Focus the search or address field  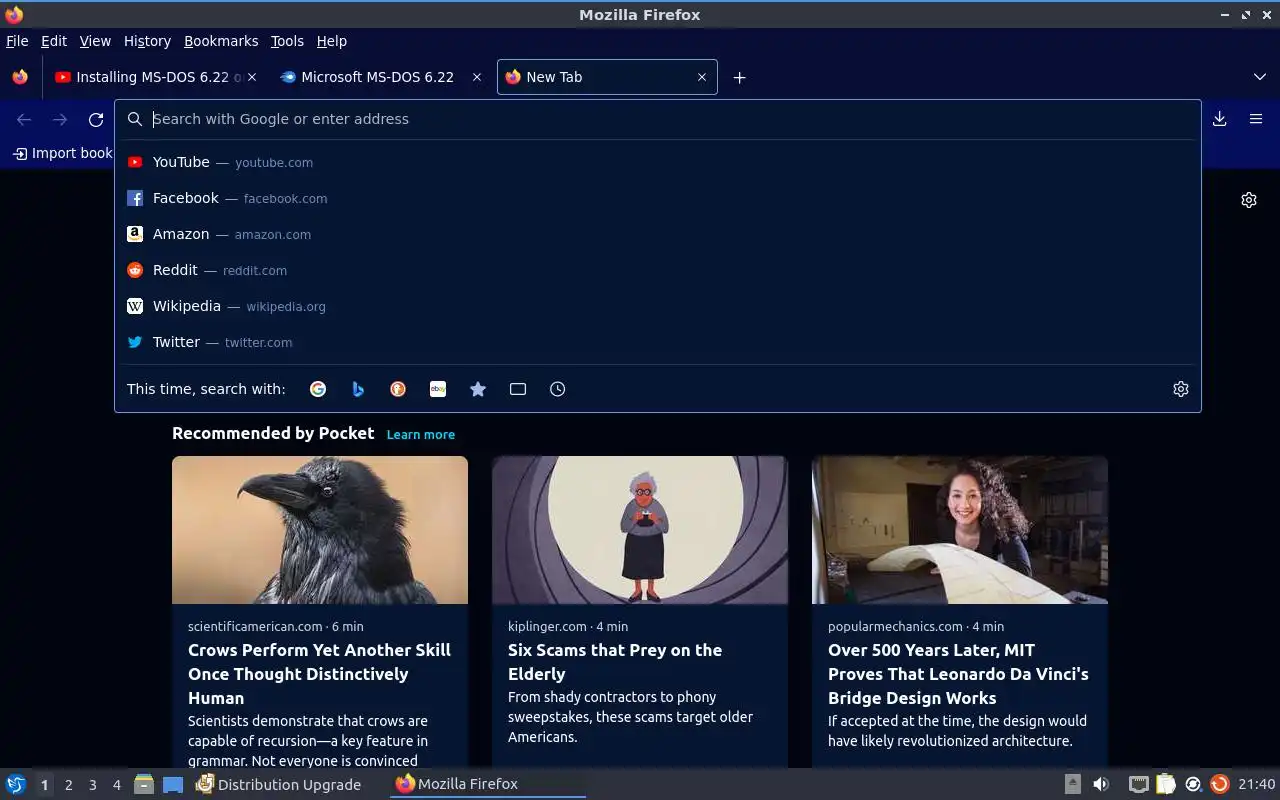pyautogui.click(x=660, y=119)
